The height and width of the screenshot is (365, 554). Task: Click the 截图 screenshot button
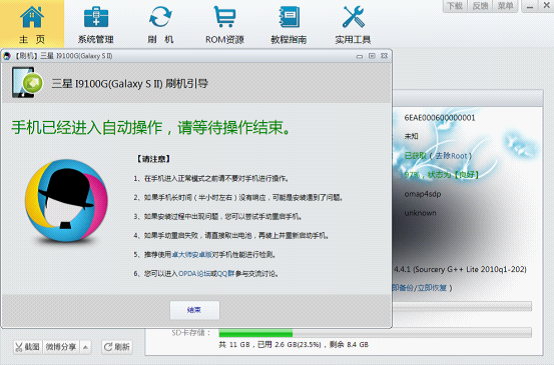tap(27, 347)
